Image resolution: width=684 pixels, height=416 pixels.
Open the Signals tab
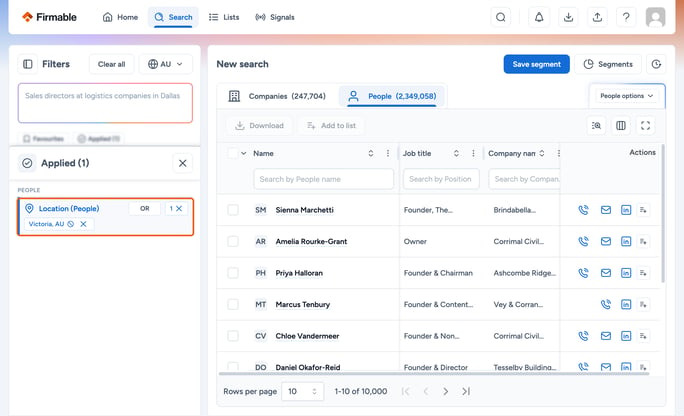coord(275,17)
